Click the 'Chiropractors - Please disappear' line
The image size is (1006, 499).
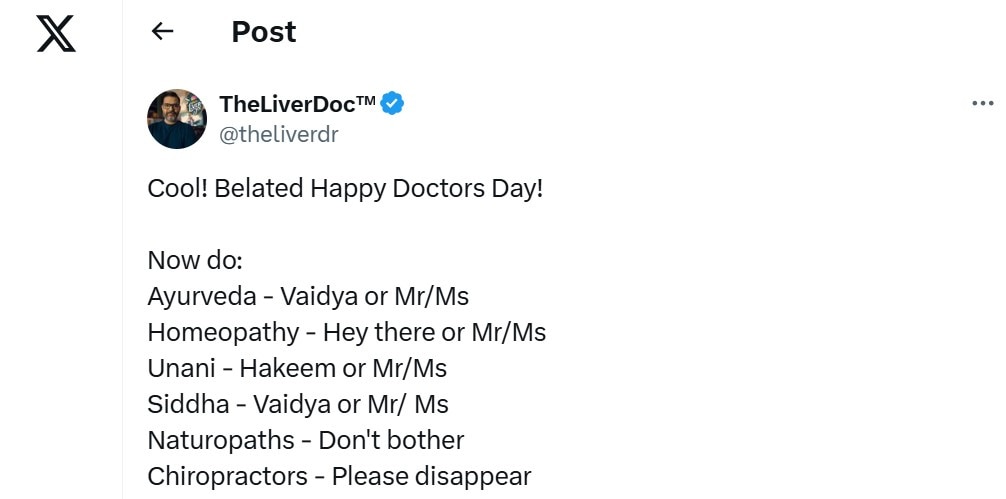coord(339,477)
